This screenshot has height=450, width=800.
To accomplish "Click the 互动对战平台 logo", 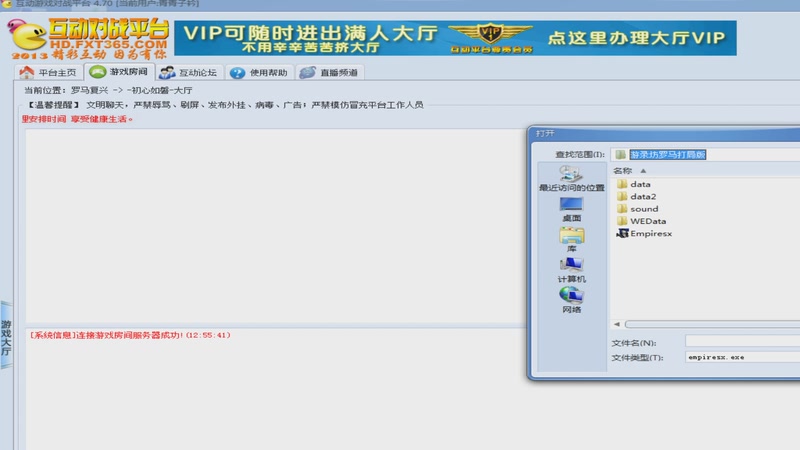I will [89, 39].
